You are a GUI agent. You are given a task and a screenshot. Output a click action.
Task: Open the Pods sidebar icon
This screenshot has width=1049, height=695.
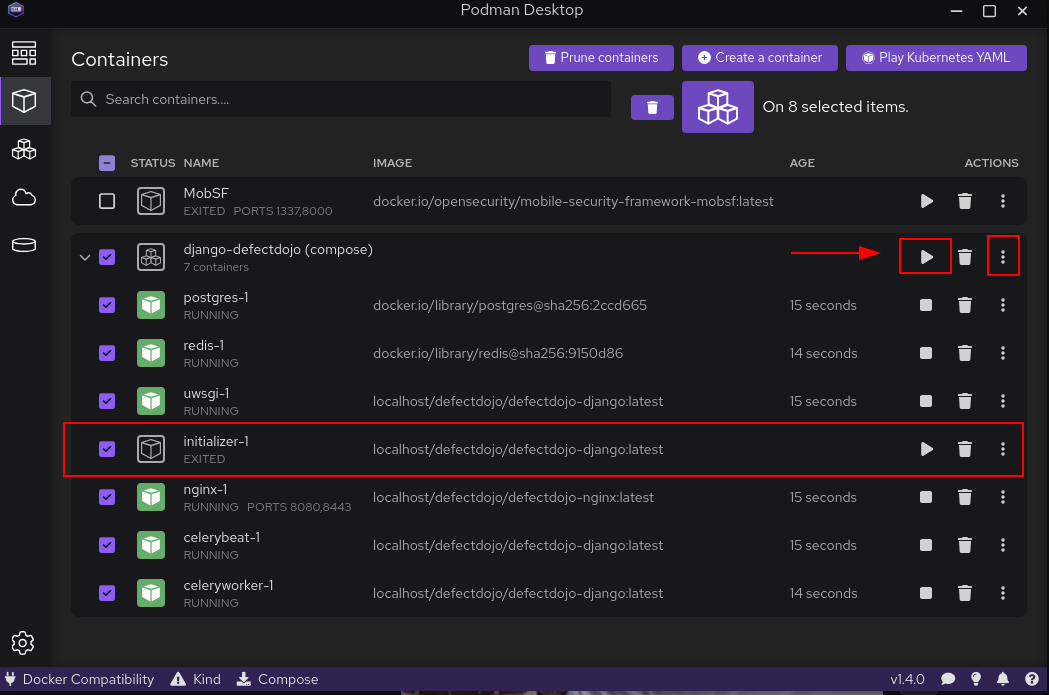tap(24, 149)
